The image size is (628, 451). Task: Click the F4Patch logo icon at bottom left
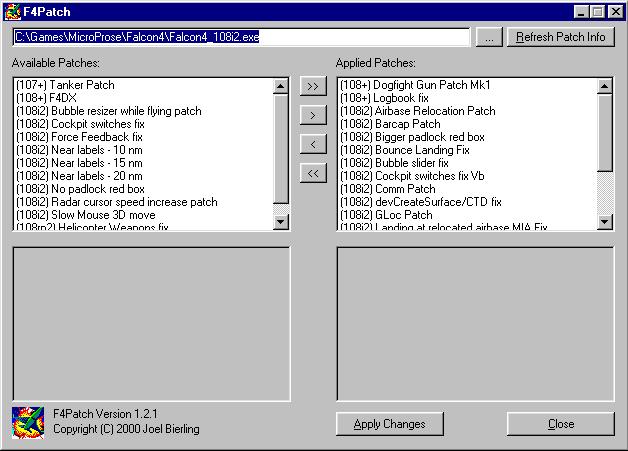28,423
